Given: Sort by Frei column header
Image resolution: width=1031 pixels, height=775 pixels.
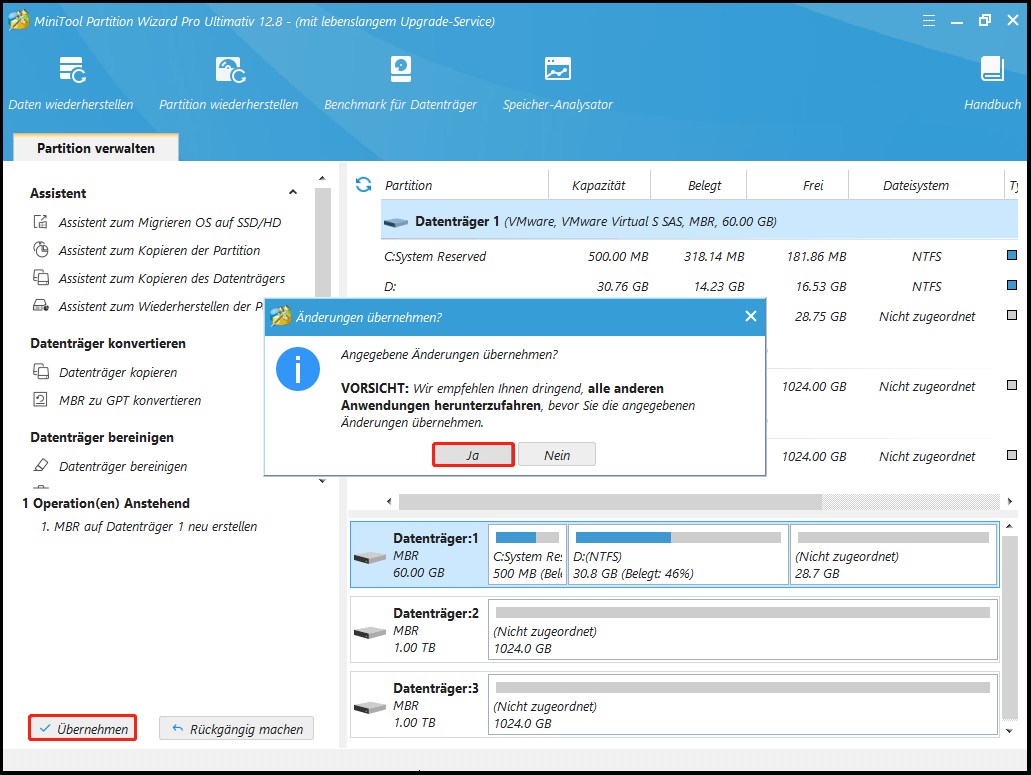Looking at the screenshot, I should point(813,185).
